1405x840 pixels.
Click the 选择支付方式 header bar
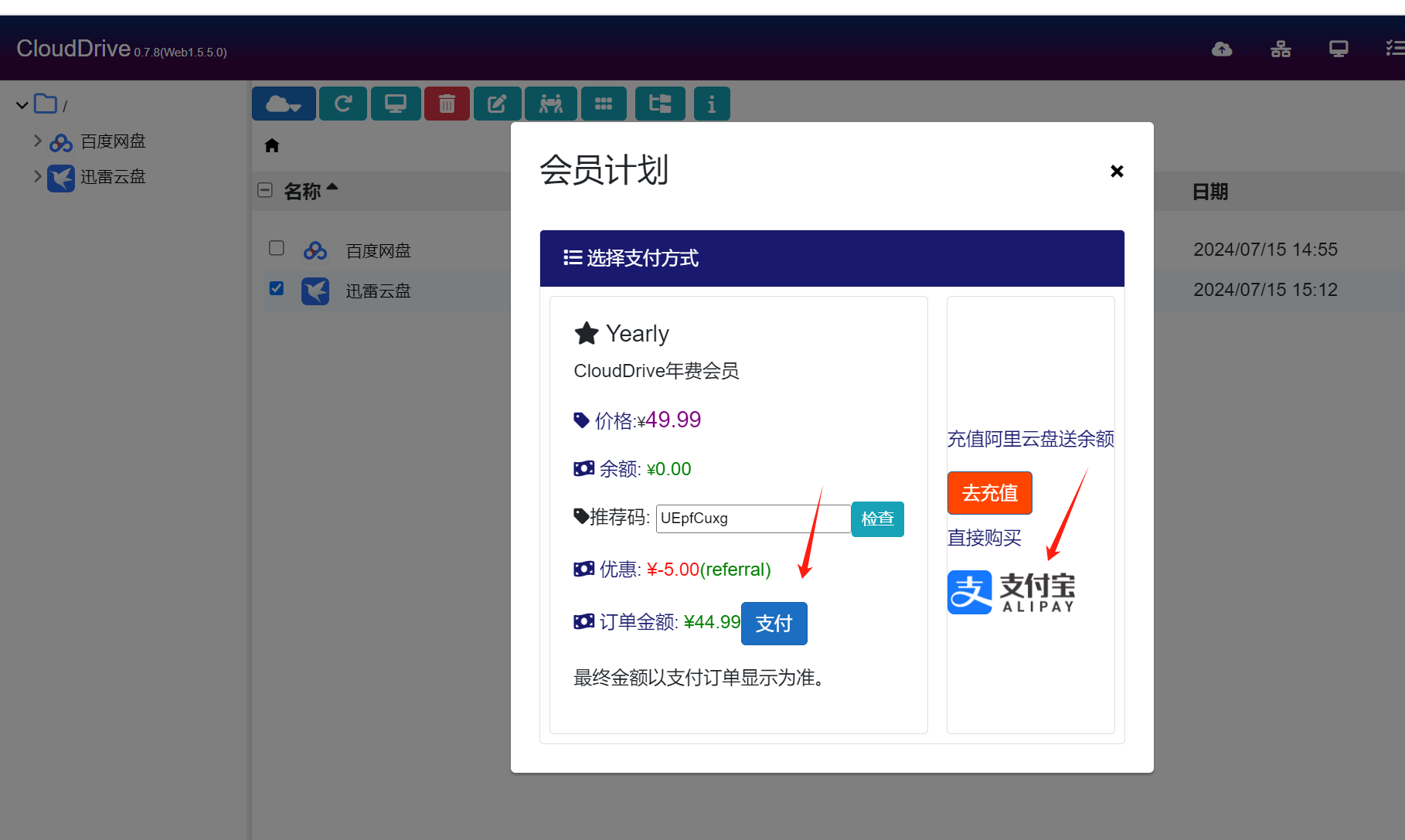[x=832, y=258]
